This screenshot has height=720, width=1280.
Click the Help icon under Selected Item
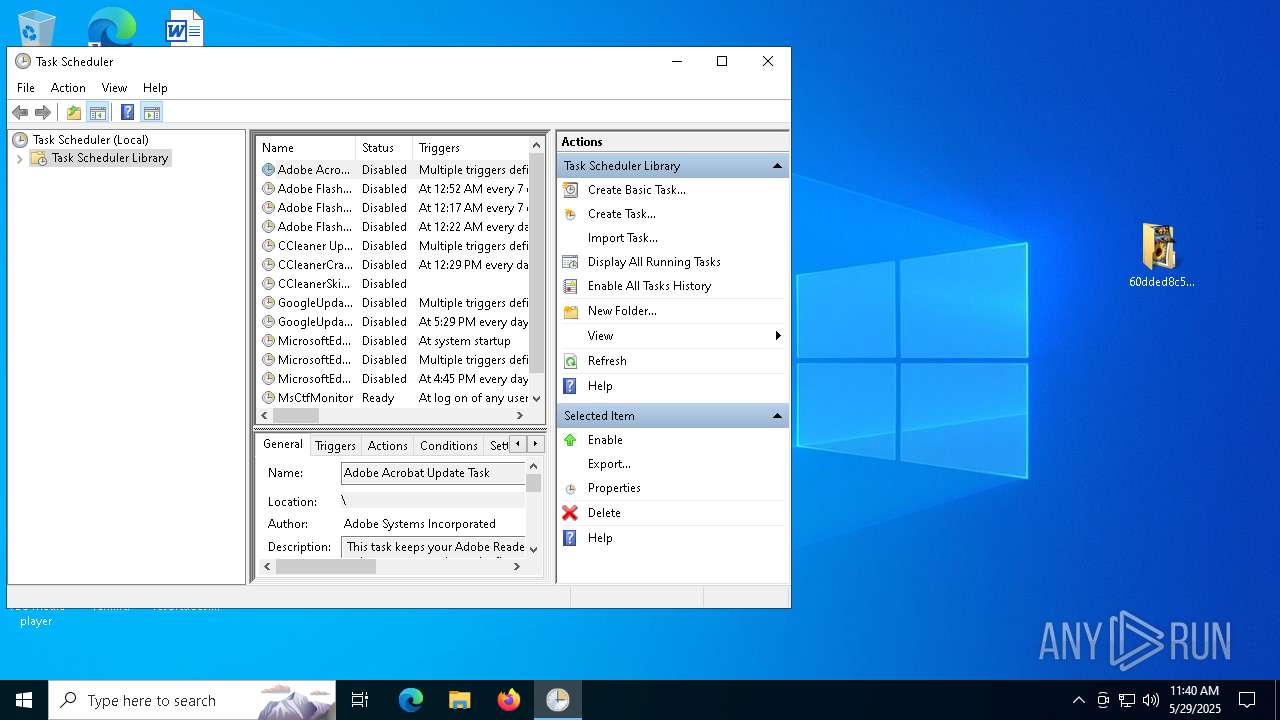[x=570, y=538]
